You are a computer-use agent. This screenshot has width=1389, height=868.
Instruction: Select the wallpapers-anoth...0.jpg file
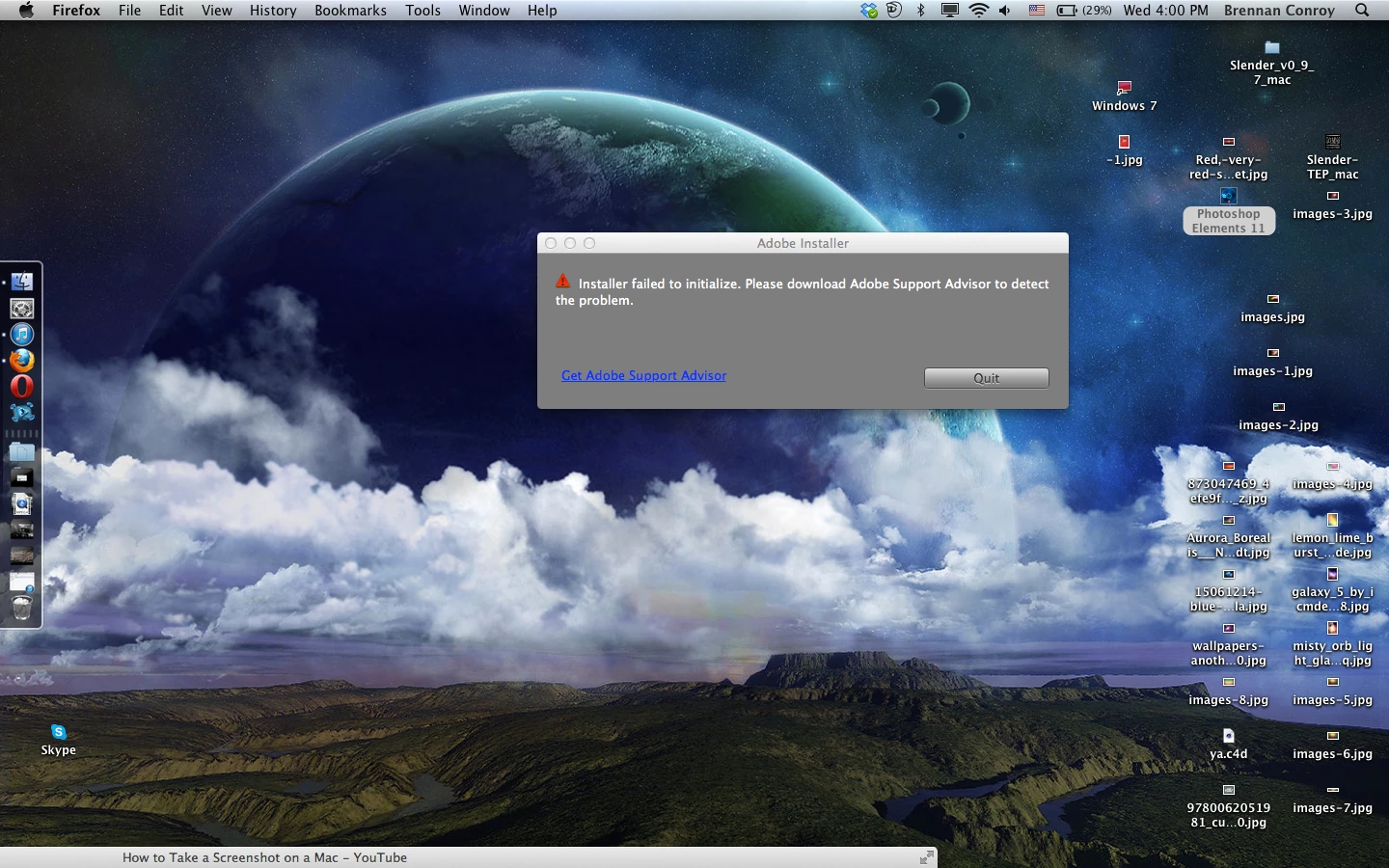pyautogui.click(x=1228, y=644)
